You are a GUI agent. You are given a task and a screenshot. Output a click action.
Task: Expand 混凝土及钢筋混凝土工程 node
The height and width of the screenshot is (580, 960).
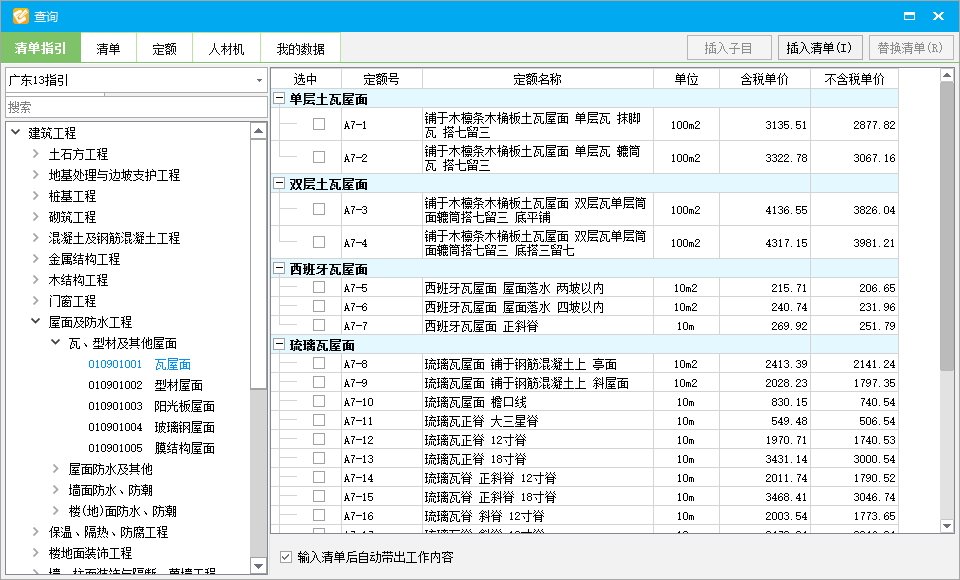(36, 238)
